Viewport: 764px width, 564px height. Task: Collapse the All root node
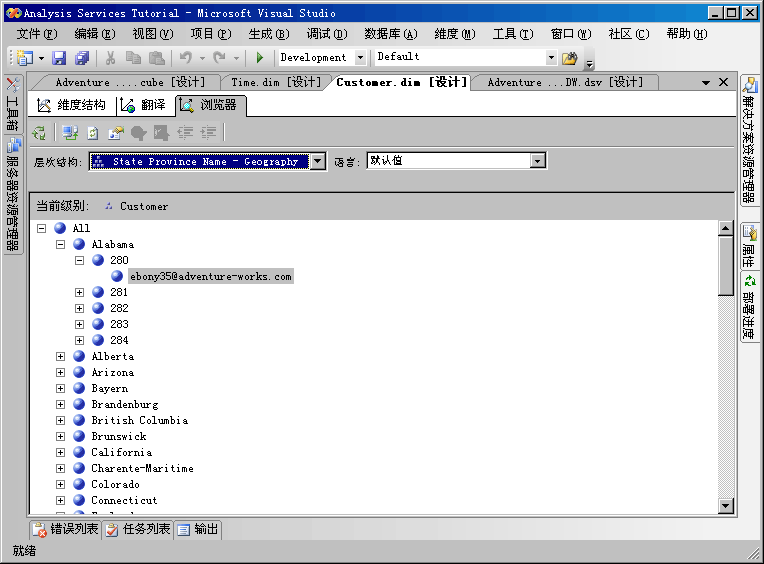[41, 228]
